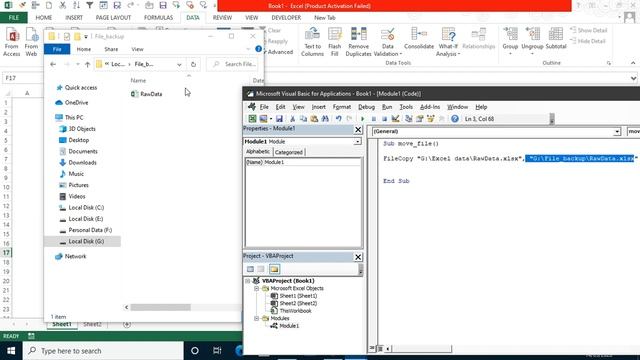The width and height of the screenshot is (640, 360).
Task: Click Task View icon on taskbar
Action: click(x=217, y=351)
